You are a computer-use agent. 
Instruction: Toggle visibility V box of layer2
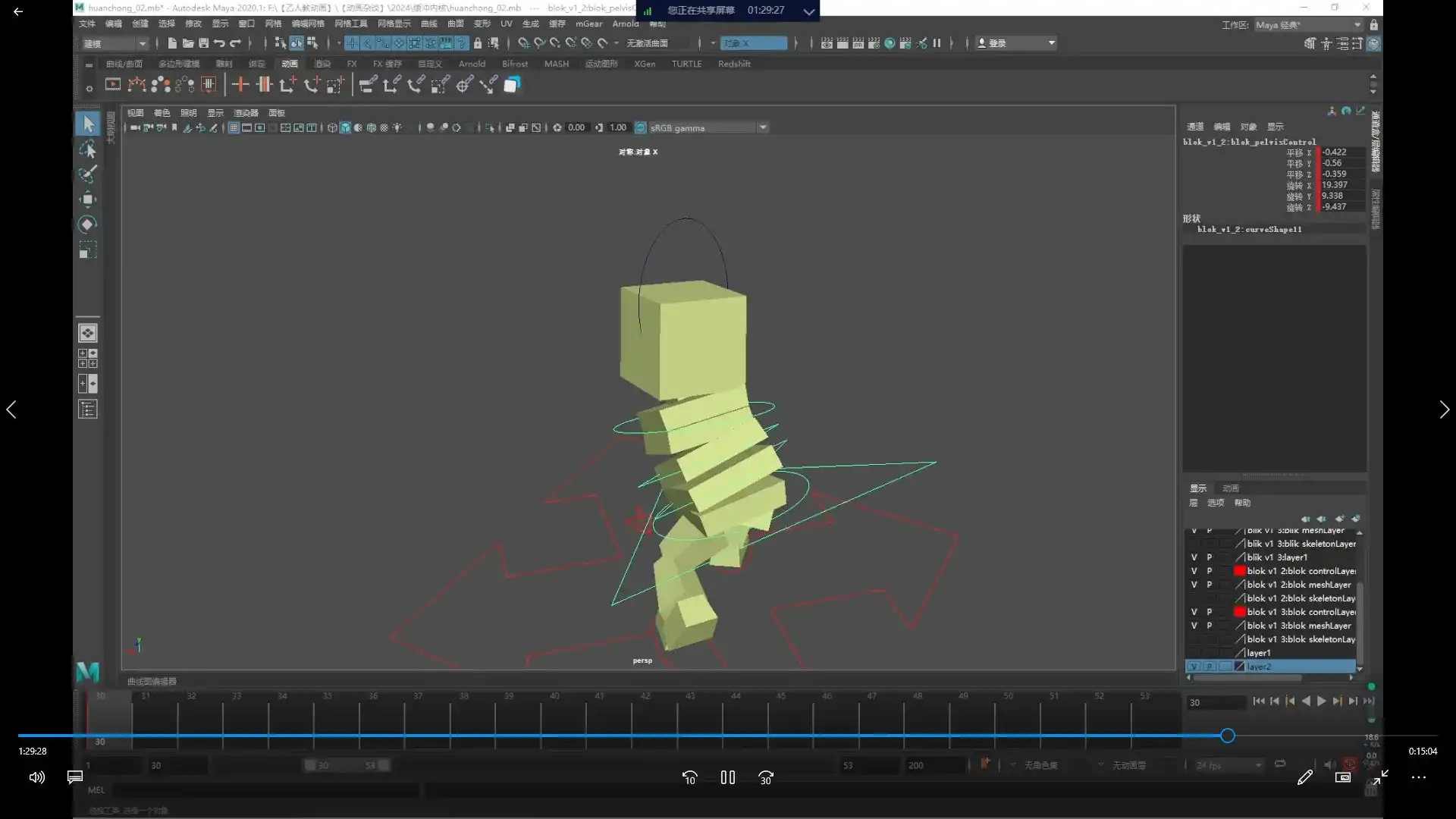(1194, 667)
